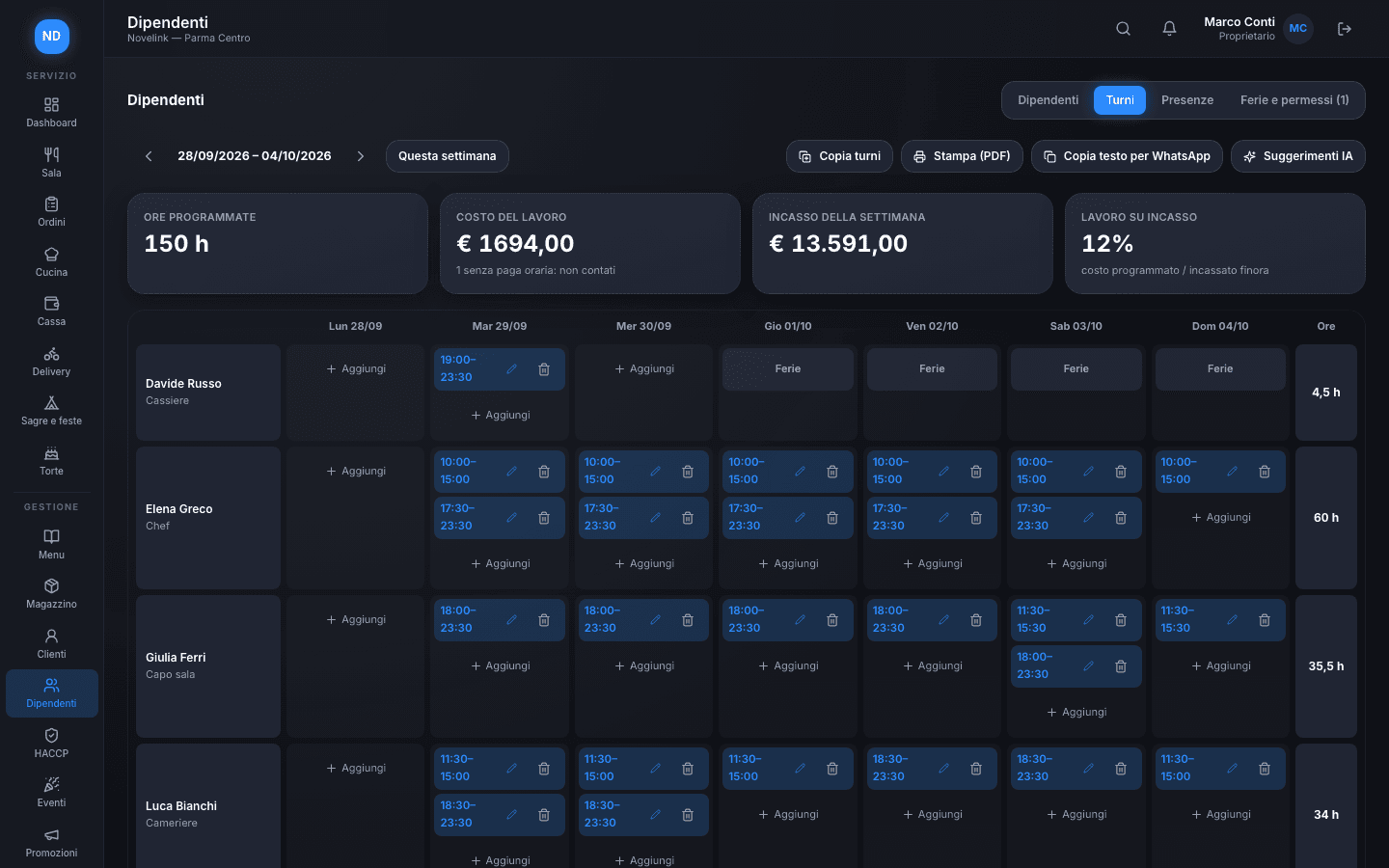The height and width of the screenshot is (868, 1389).
Task: Delete Luca Bianchi's Friday 18:30–23:30 shift
Action: 976,769
